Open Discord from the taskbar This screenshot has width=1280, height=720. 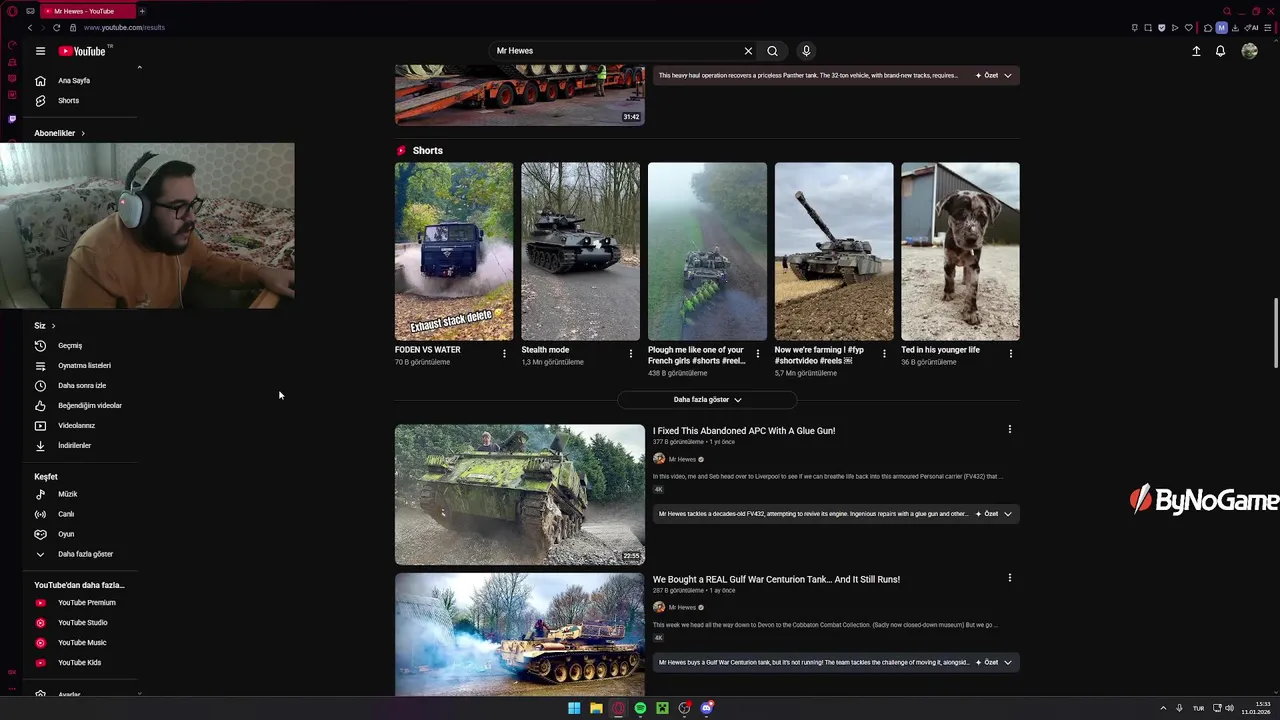(707, 708)
